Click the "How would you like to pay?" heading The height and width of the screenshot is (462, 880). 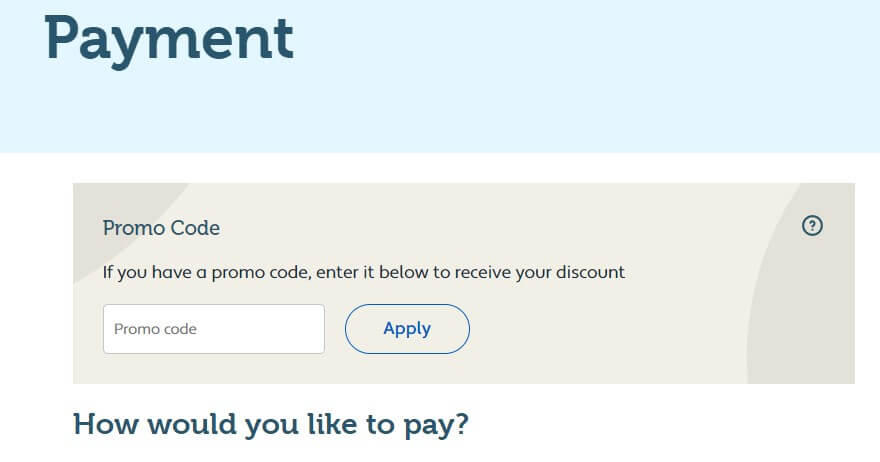point(271,424)
